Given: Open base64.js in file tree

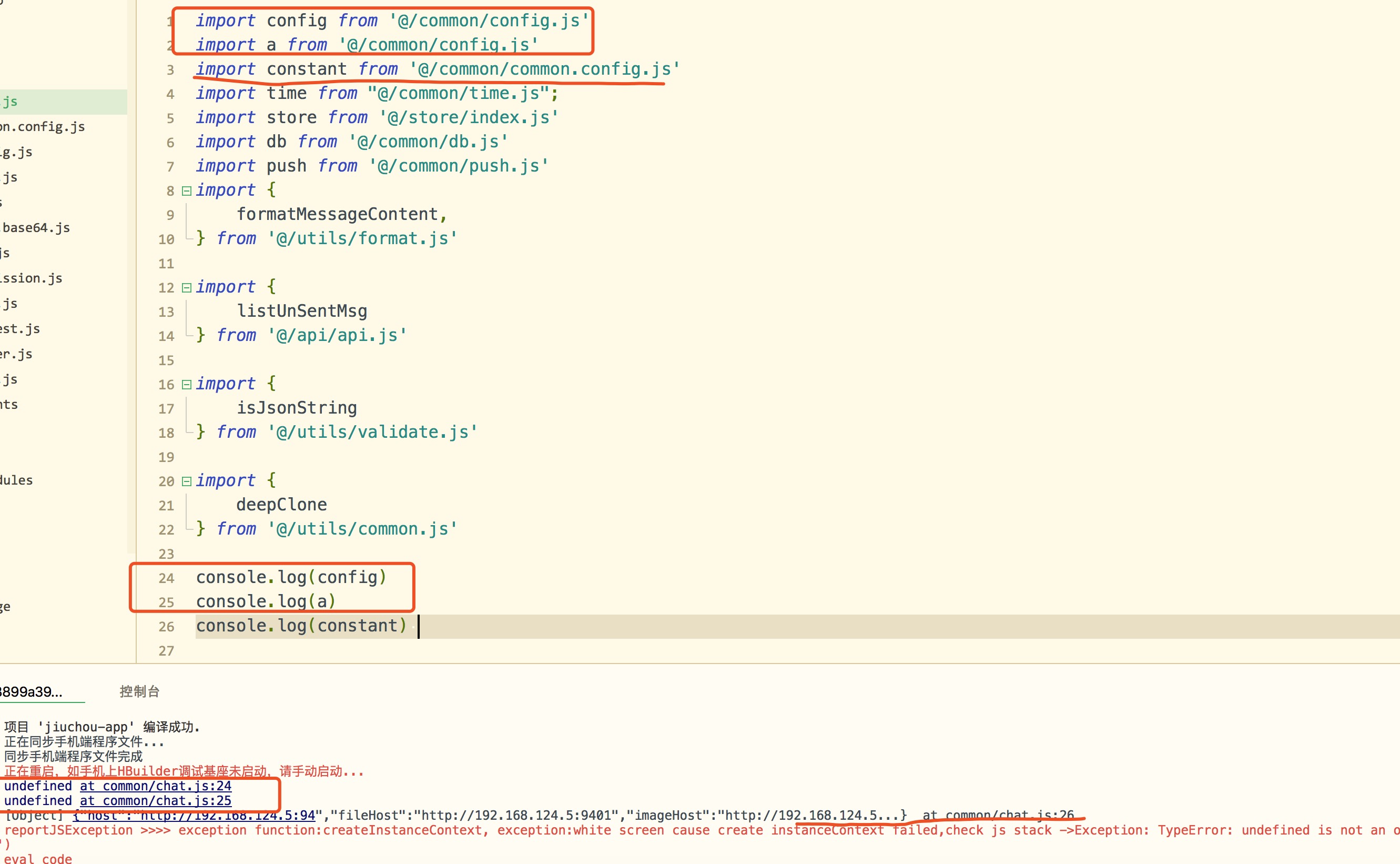Looking at the screenshot, I should point(36,227).
